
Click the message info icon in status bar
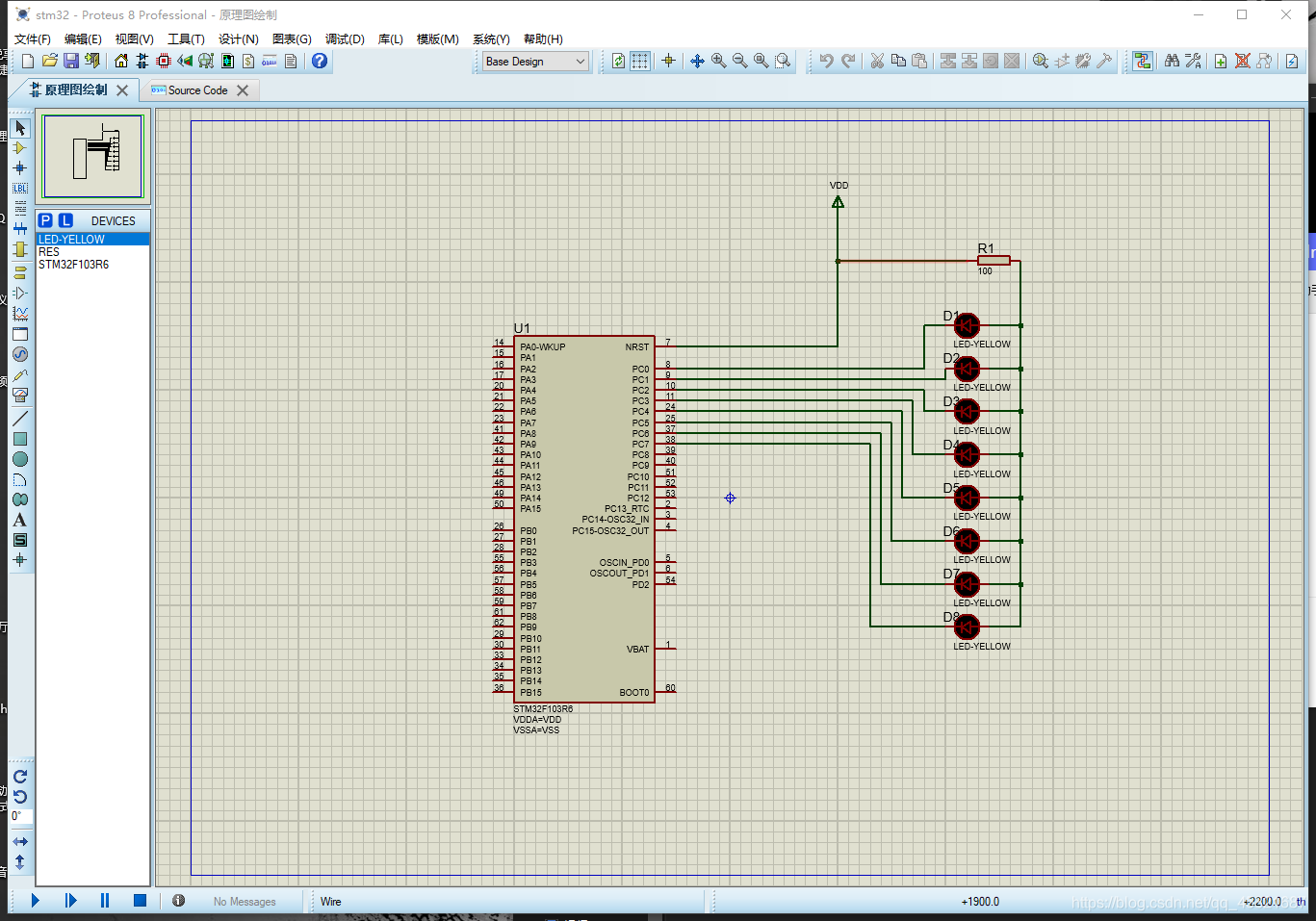click(178, 901)
